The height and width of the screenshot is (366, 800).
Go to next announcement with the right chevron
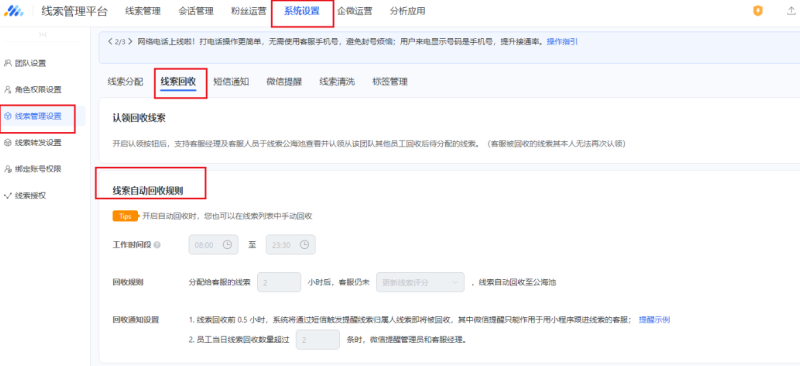click(131, 41)
